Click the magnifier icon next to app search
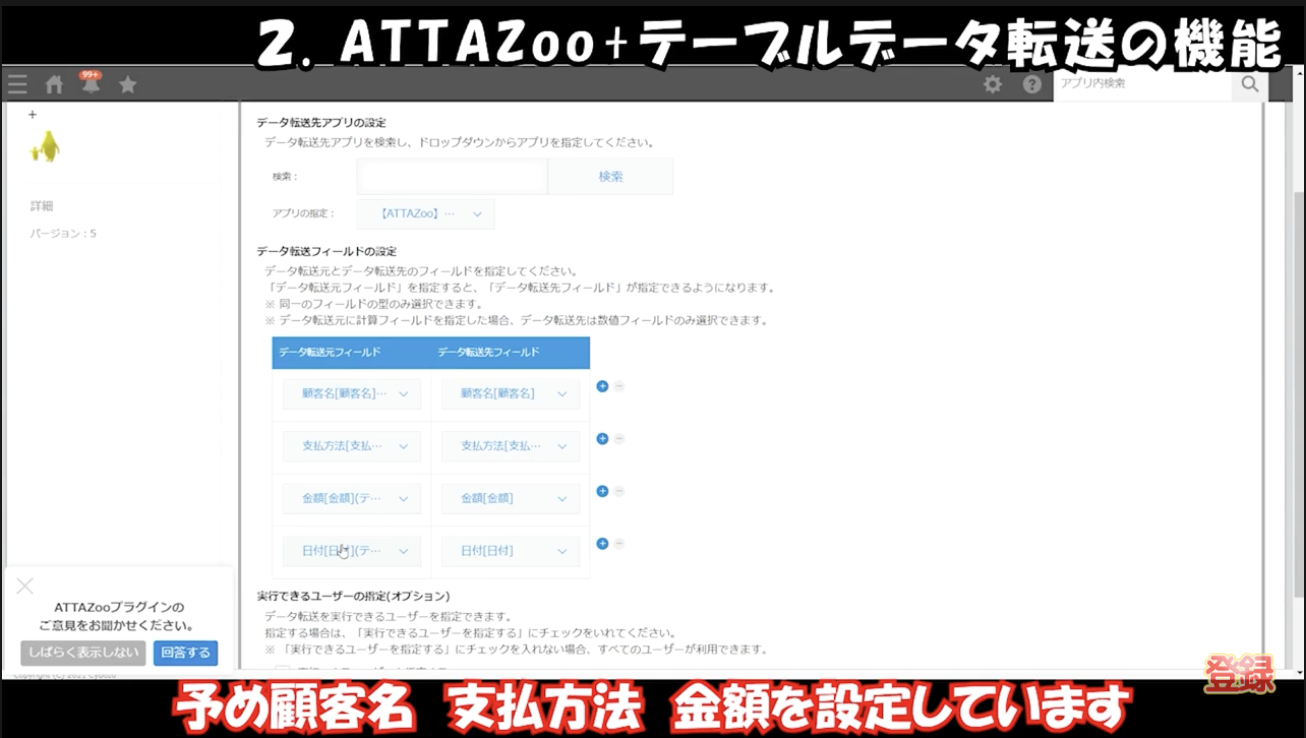Screen dimensions: 1306x738 pos(1250,85)
